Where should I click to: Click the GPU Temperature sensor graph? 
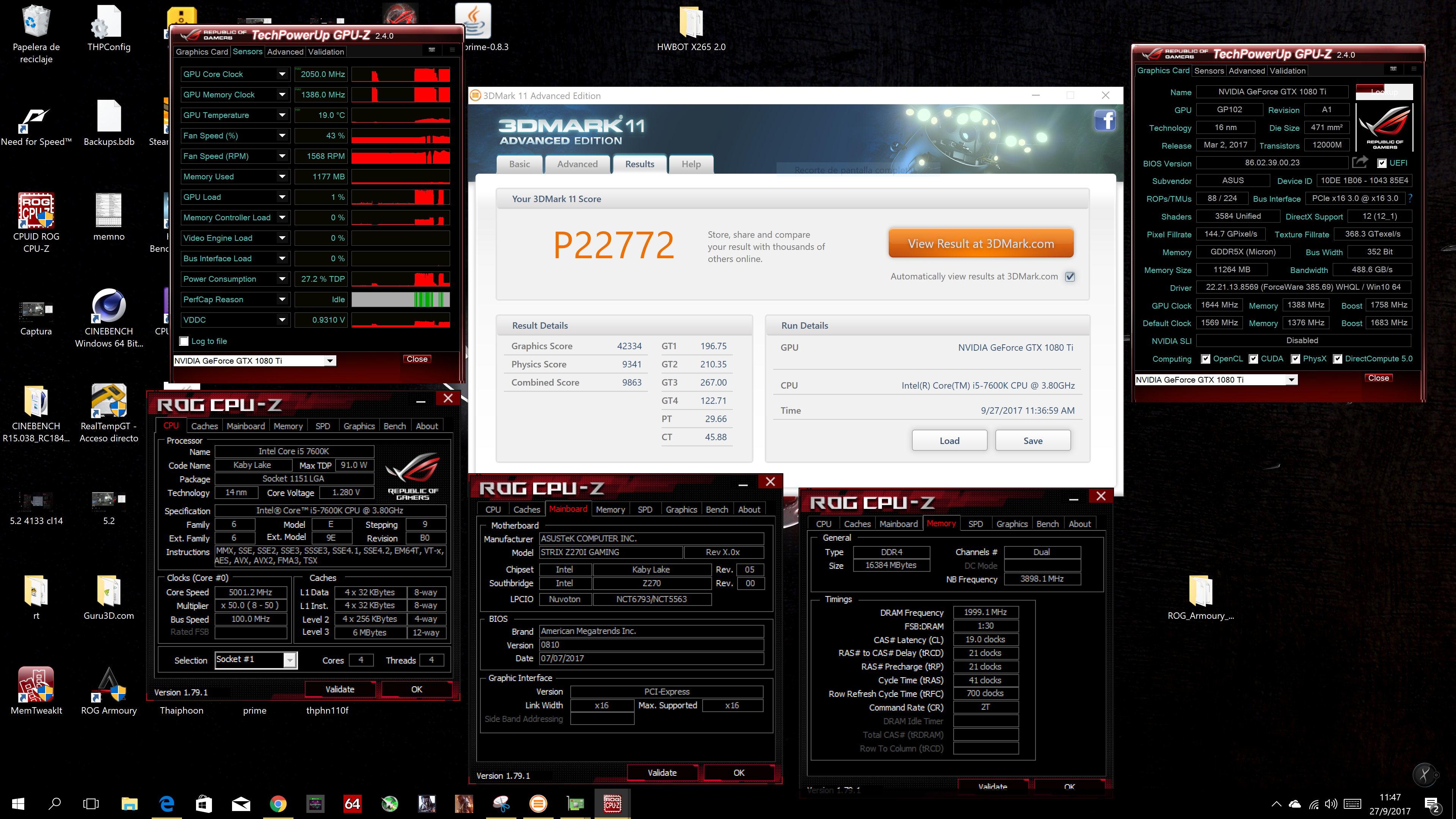(x=401, y=115)
